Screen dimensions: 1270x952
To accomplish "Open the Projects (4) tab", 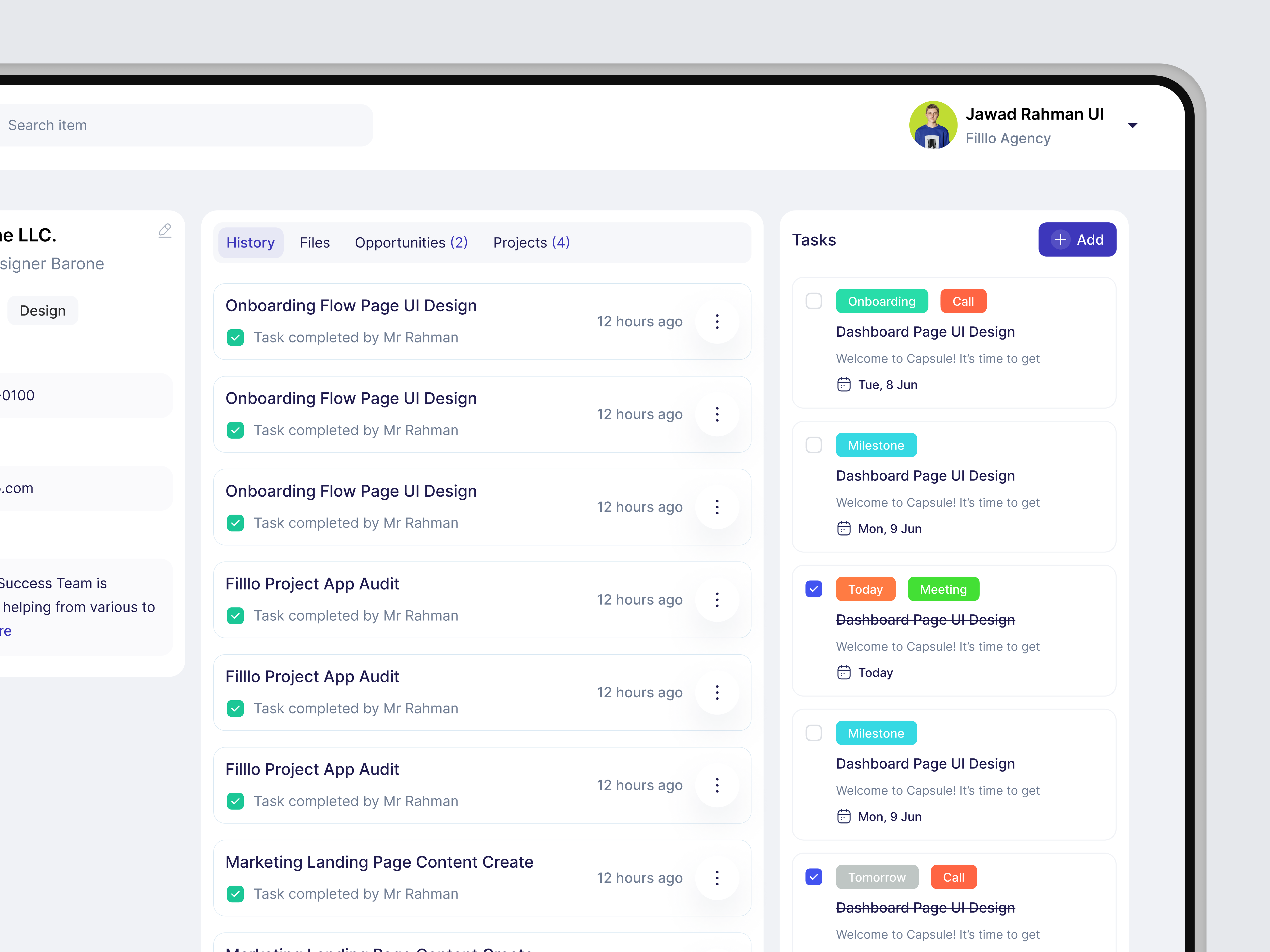I will (x=531, y=242).
